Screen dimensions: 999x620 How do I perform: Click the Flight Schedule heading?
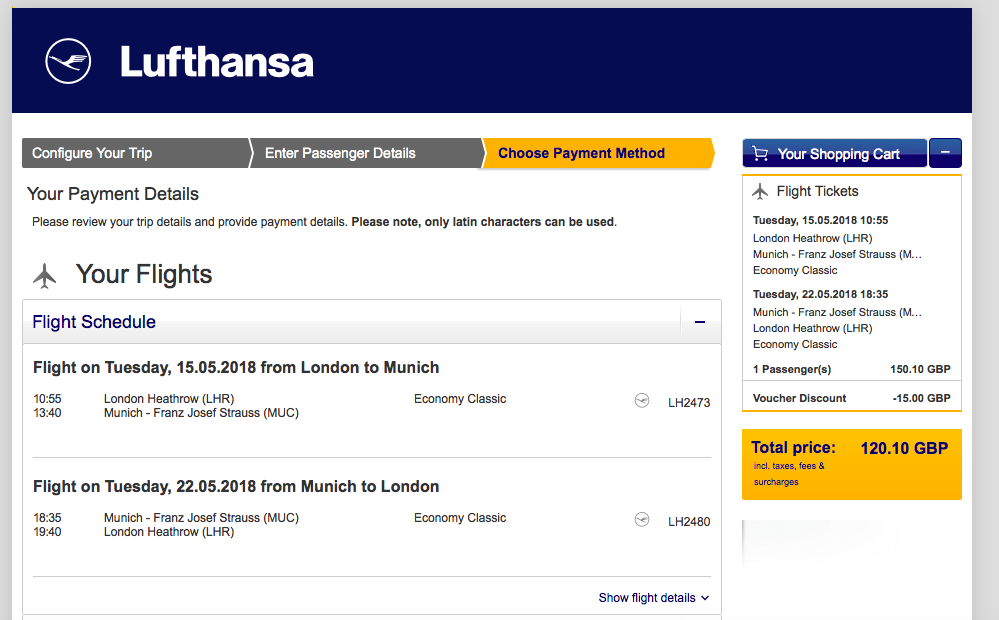coord(94,322)
